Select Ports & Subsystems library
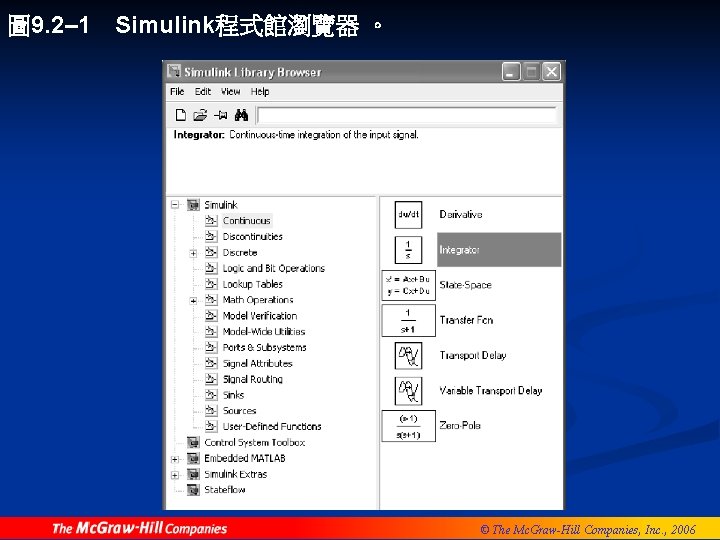This screenshot has height=540, width=720. click(x=264, y=348)
